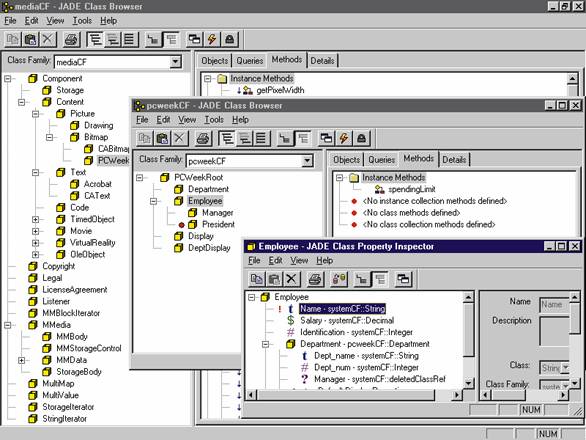The width and height of the screenshot is (586, 440).
Task: Click the question mark icon beside Manager
Action: (305, 379)
